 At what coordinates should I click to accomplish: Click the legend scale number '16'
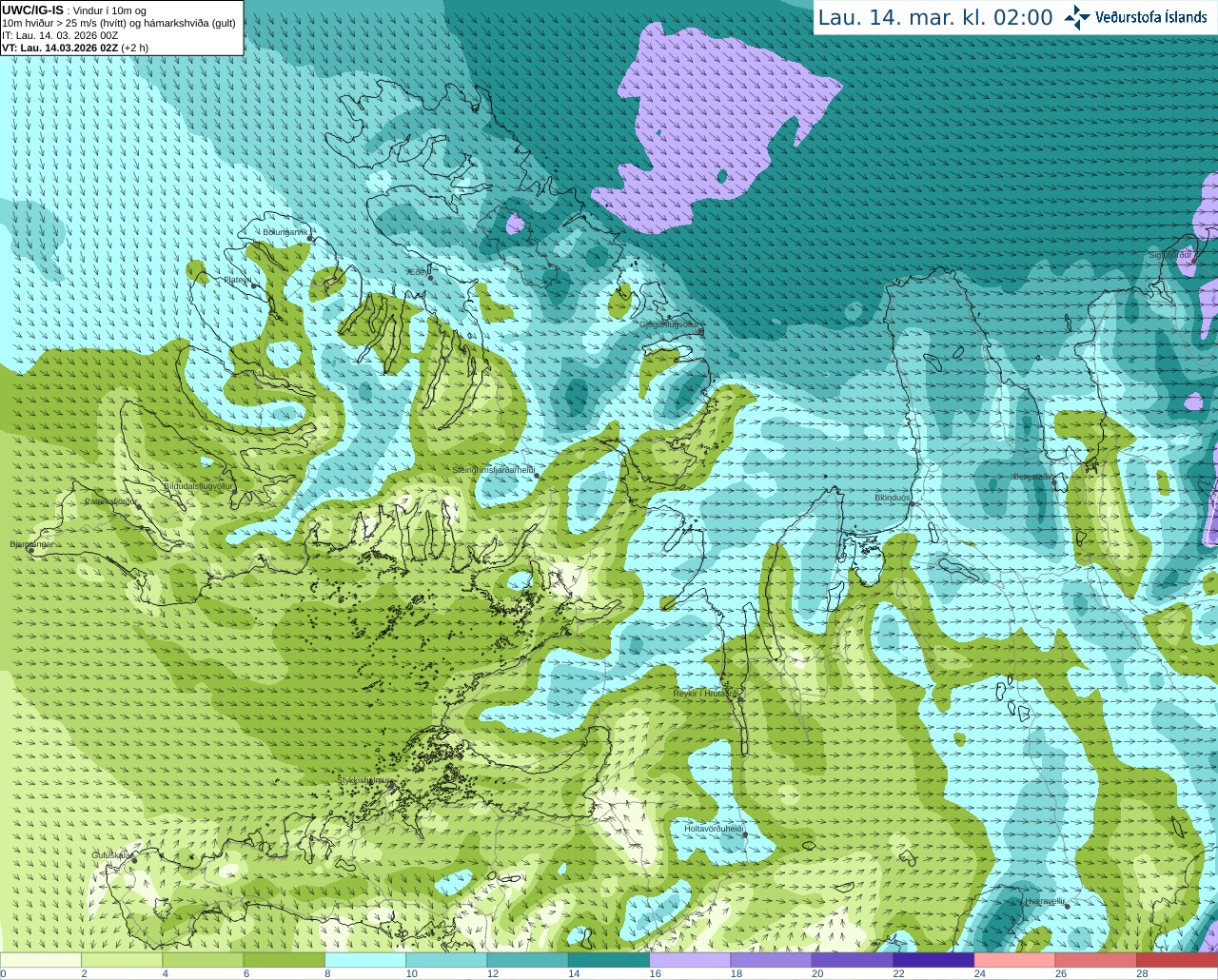[656, 973]
